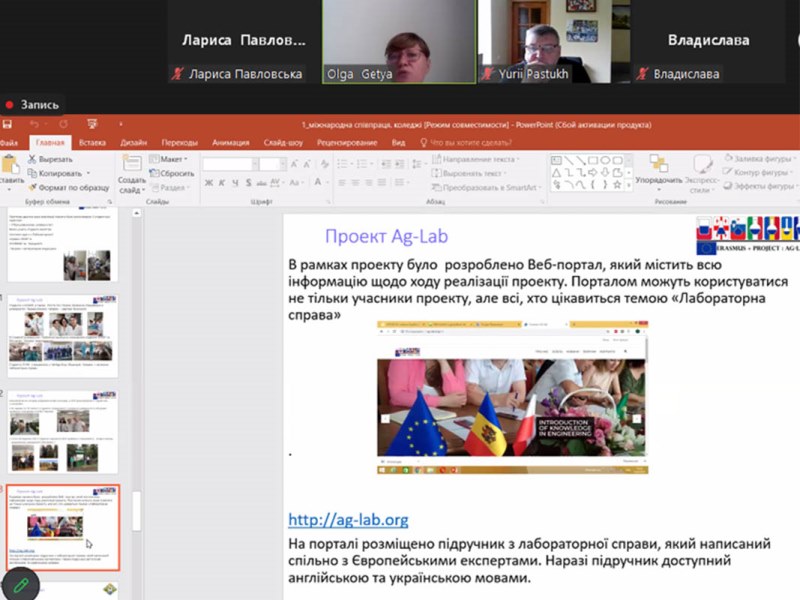Click the Arrange (Упорядочить) icon
The height and width of the screenshot is (600, 800).
[658, 164]
